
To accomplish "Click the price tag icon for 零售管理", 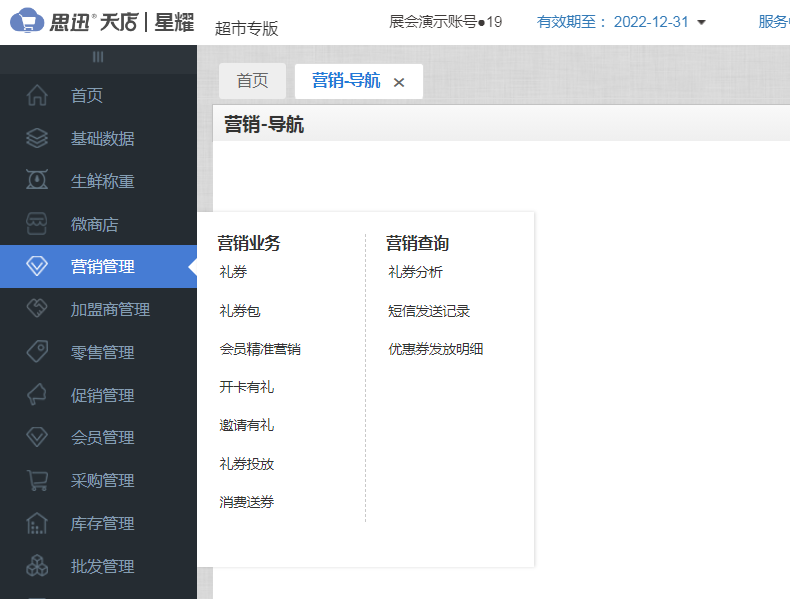I will tap(37, 352).
